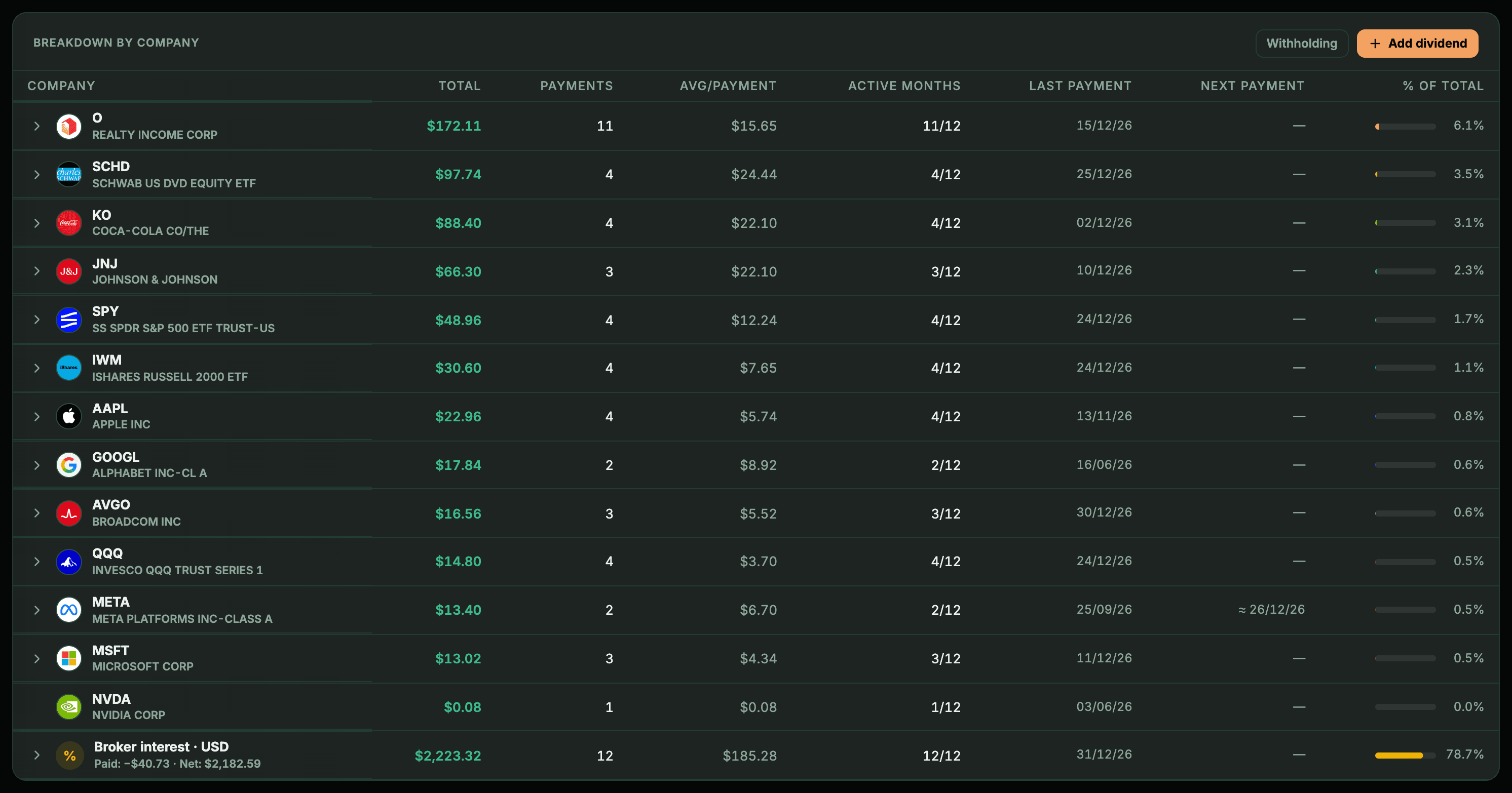Click the JNJ $66.30 total
The image size is (1512, 793).
tap(458, 271)
